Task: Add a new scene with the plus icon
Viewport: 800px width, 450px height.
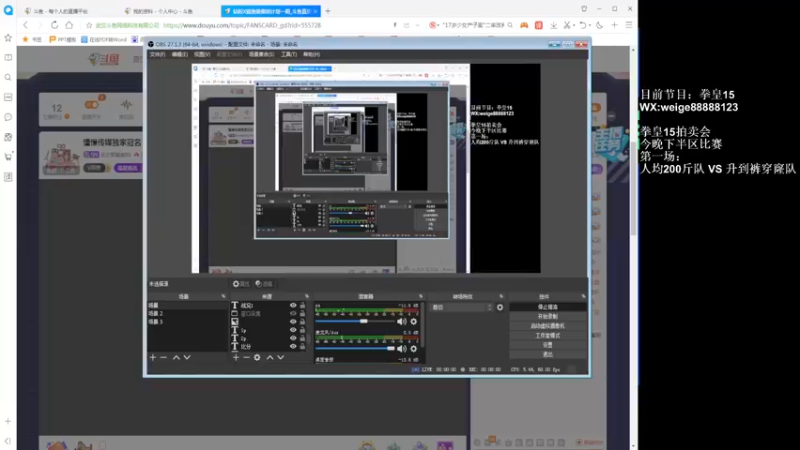Action: (153, 358)
